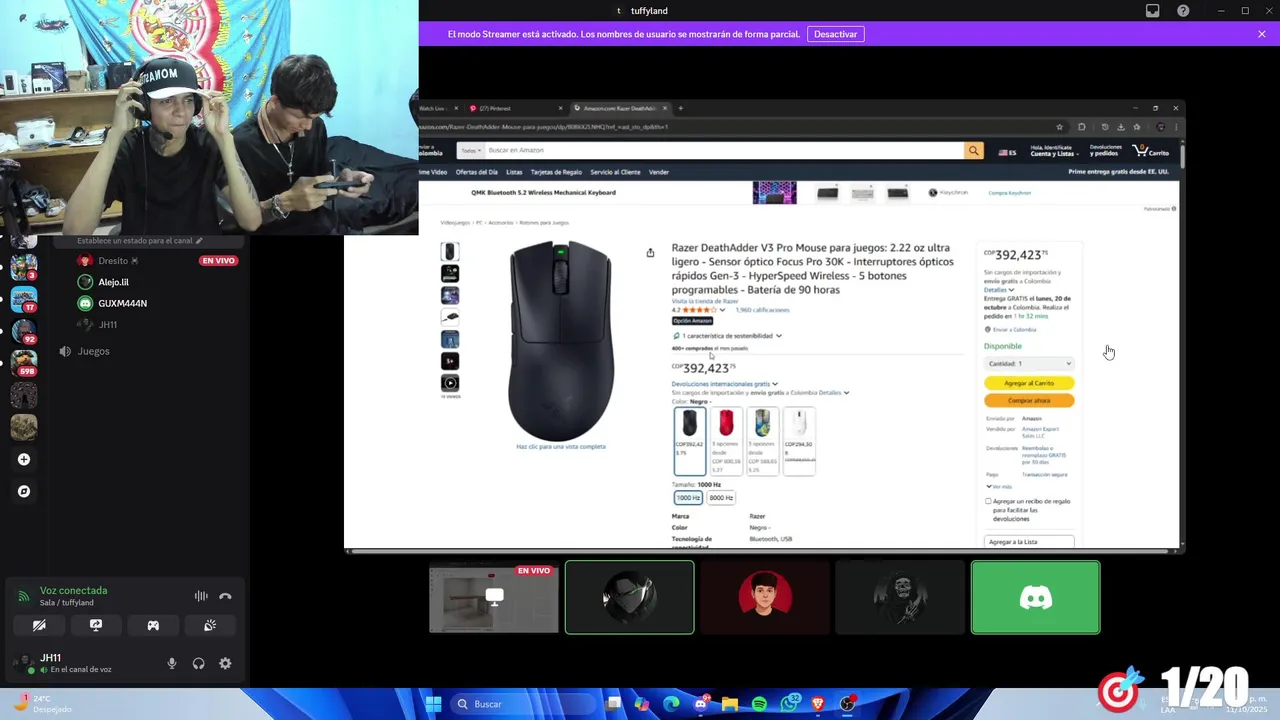Open 'Vender' nav item on Amazon

click(659, 172)
